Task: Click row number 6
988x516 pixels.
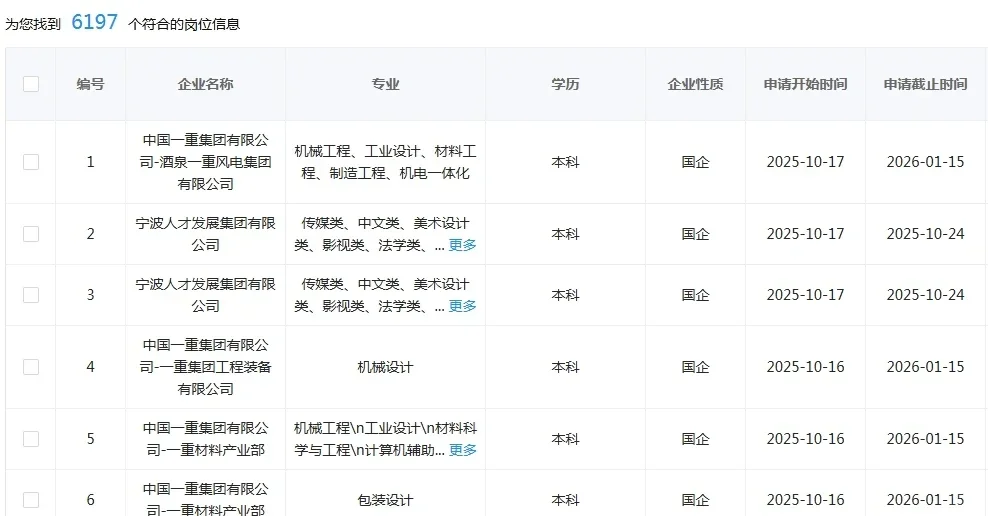Action: 90,500
